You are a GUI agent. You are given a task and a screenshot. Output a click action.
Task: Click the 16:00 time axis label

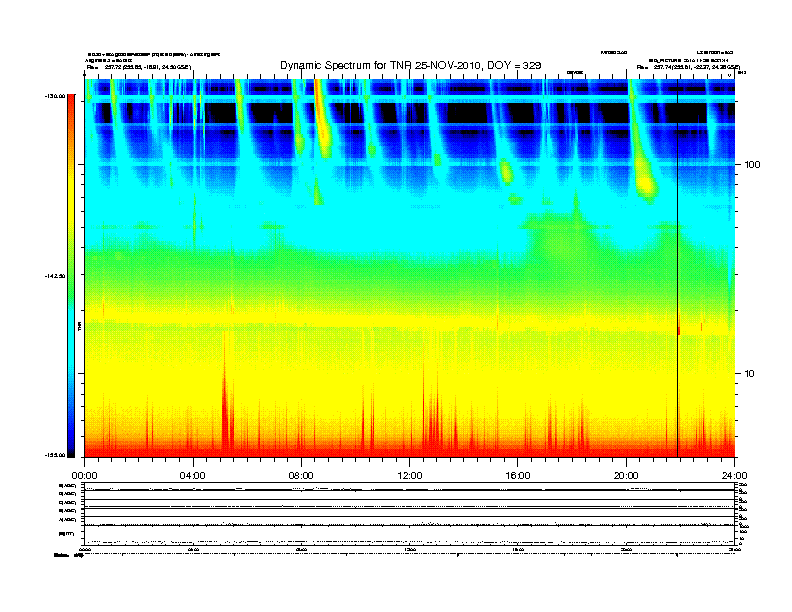coord(518,476)
